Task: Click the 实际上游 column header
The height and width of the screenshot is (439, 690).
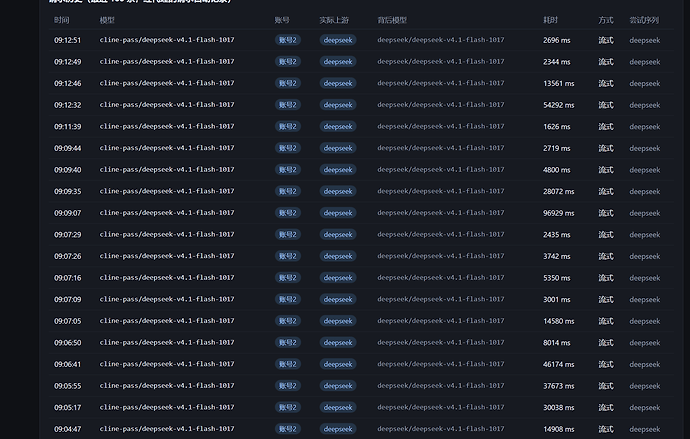Action: point(334,20)
